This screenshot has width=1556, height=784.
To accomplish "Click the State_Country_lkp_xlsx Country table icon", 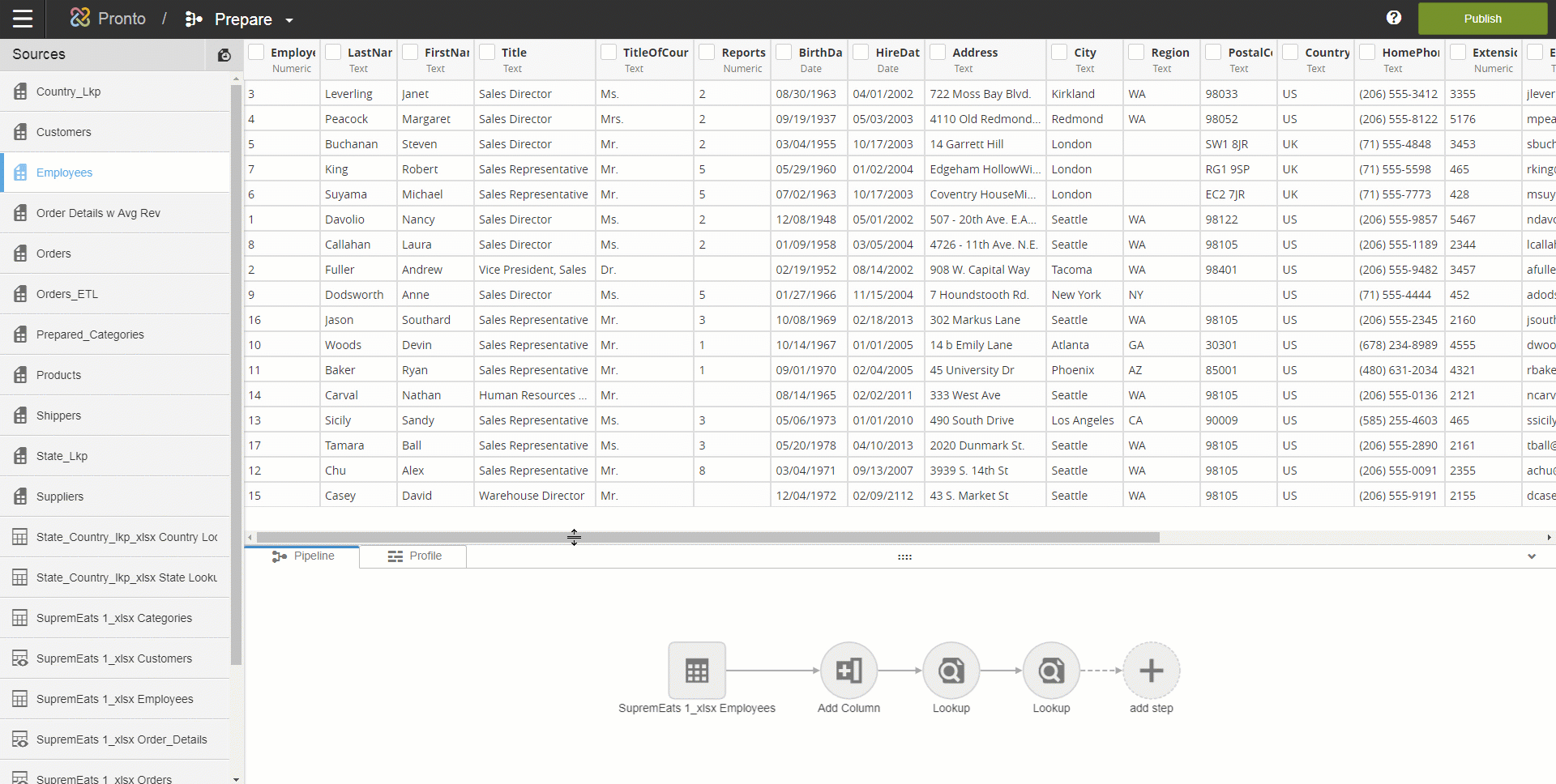I will [x=20, y=537].
